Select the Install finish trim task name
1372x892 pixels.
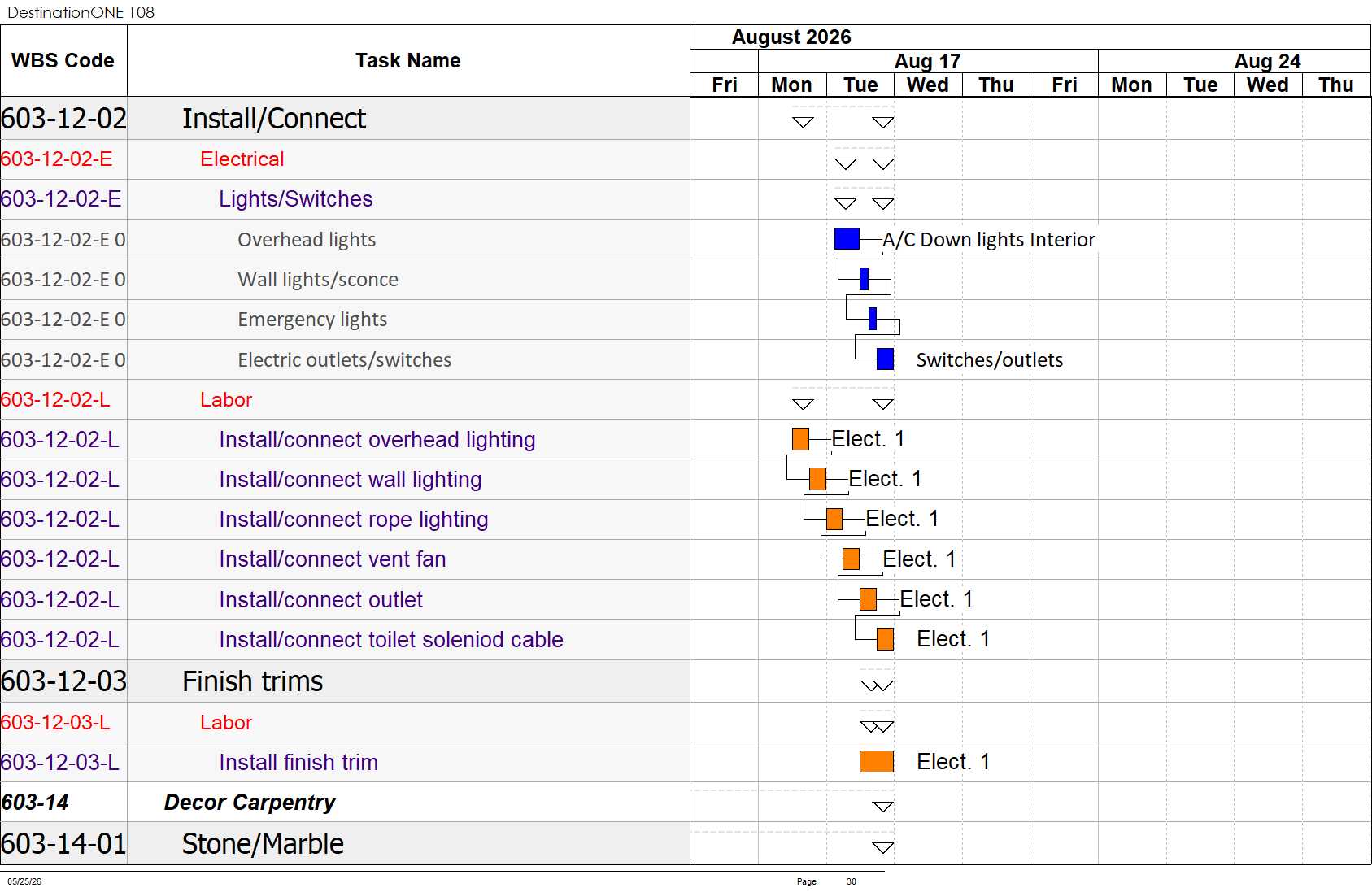298,763
